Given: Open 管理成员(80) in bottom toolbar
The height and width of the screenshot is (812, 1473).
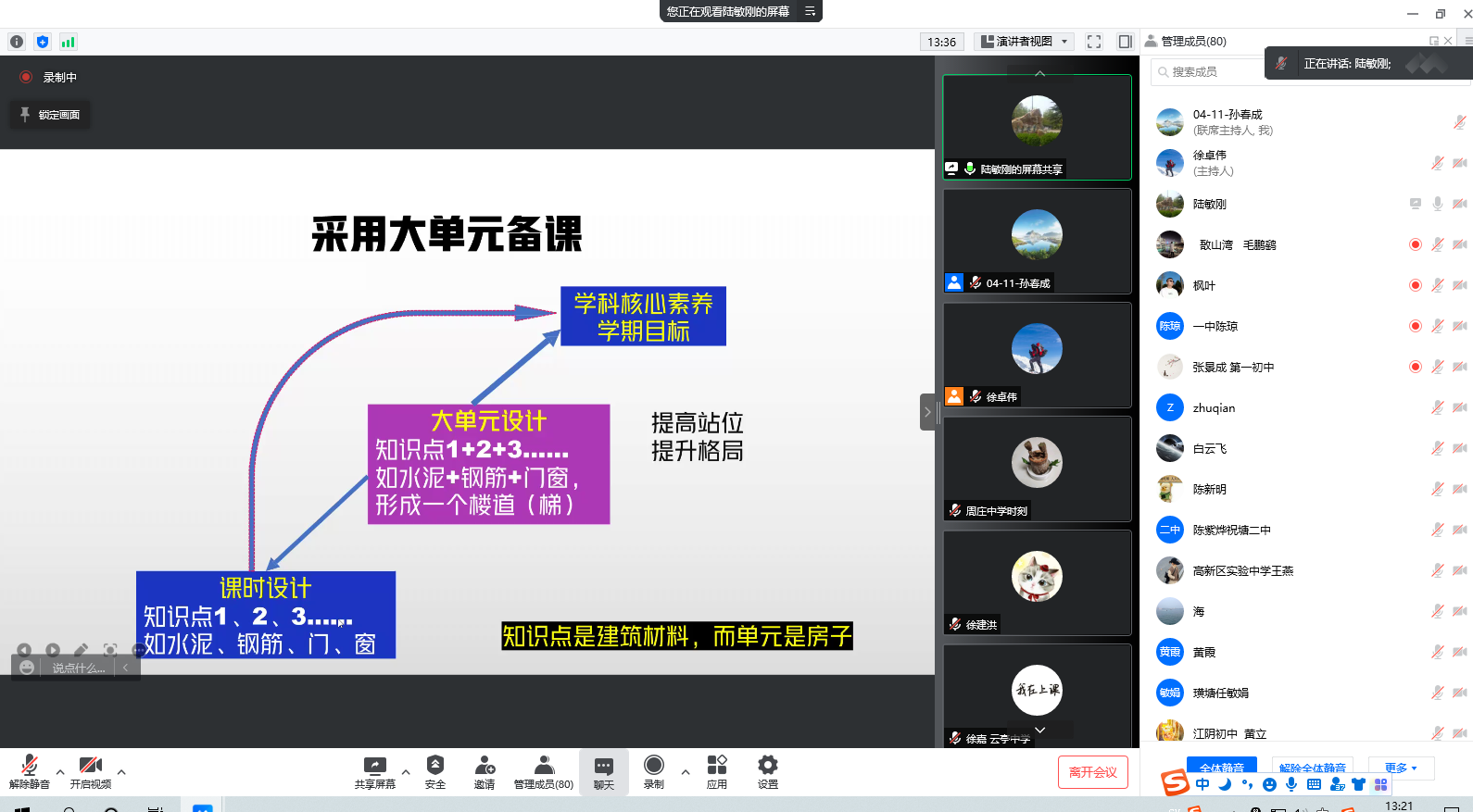Looking at the screenshot, I should (x=544, y=771).
